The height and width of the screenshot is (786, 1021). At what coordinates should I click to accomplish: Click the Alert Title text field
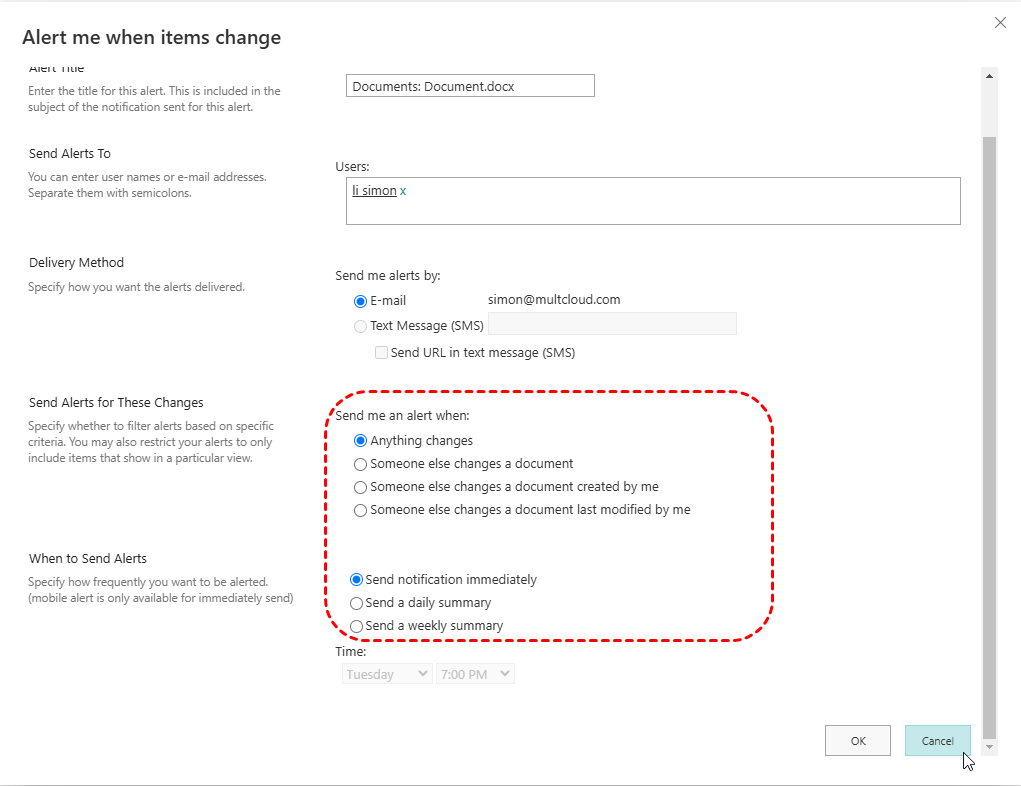tap(470, 86)
